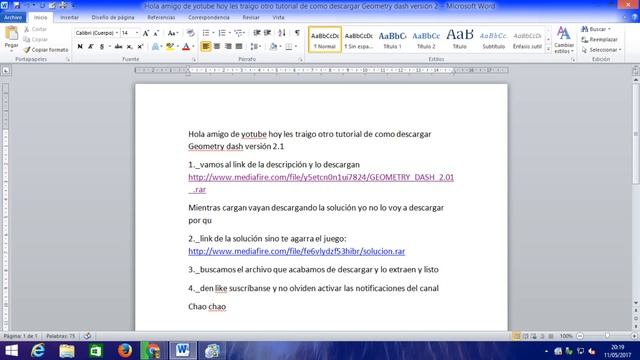Click the sort A-Z icon
Screen dimensions: 640x360
coord(282,33)
